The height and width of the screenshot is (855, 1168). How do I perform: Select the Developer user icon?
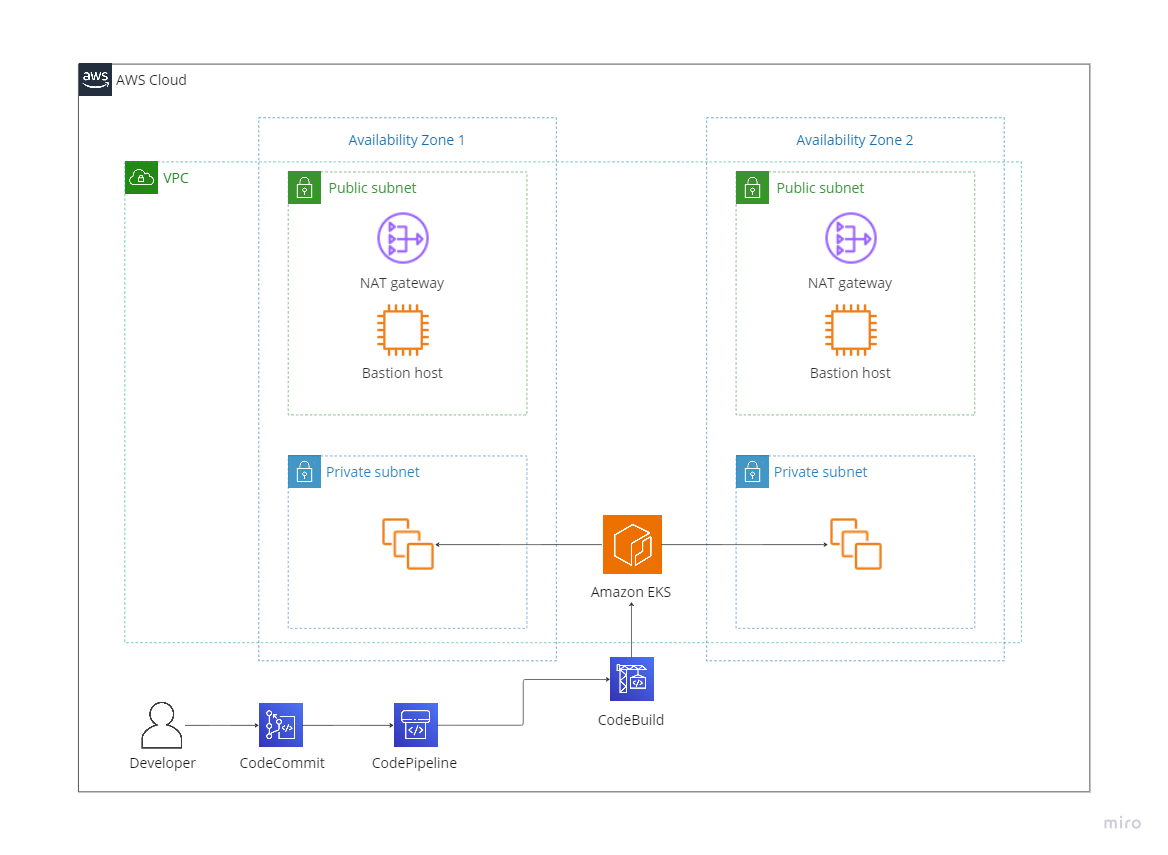coord(162,725)
